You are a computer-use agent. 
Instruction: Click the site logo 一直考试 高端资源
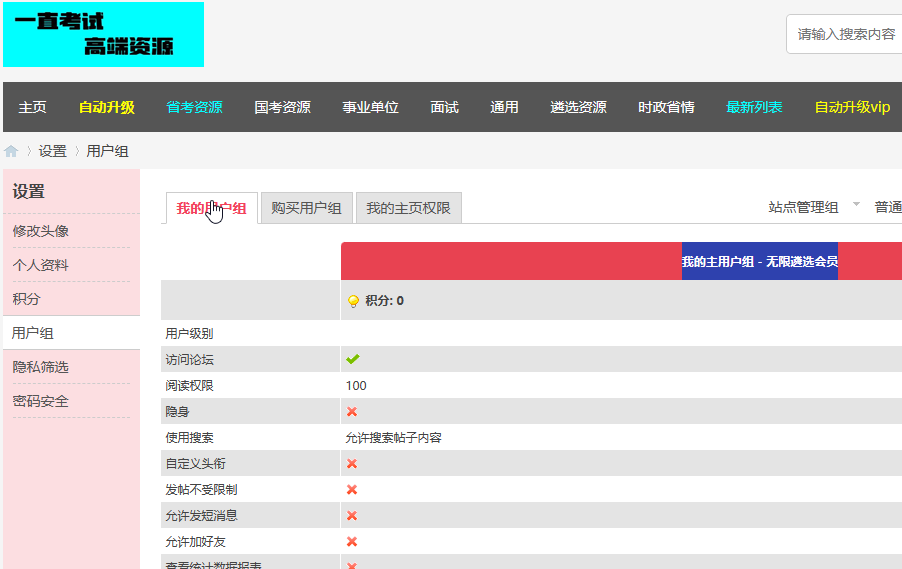[104, 35]
